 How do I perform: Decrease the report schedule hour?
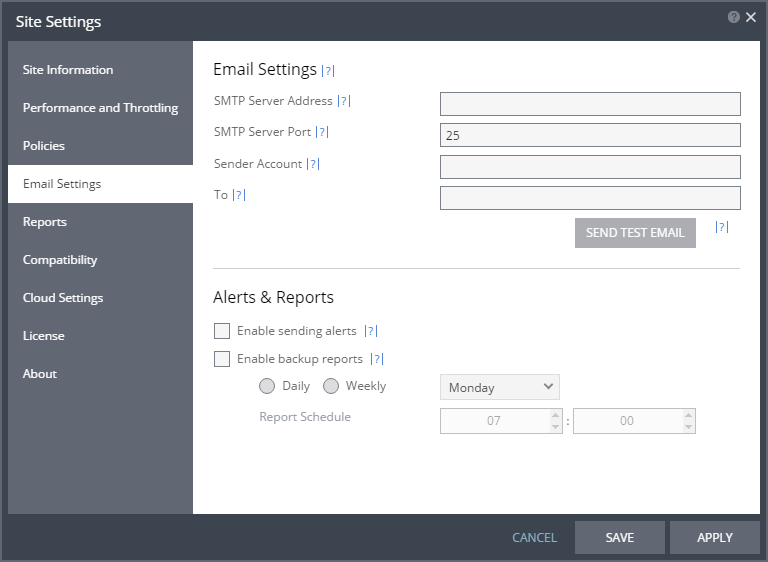point(555,427)
